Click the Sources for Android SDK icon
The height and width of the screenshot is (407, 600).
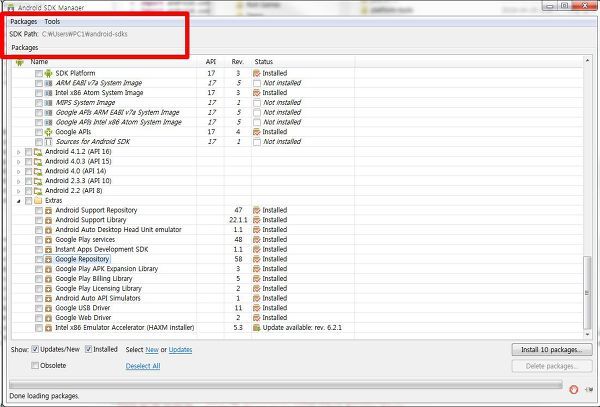pyautogui.click(x=48, y=142)
